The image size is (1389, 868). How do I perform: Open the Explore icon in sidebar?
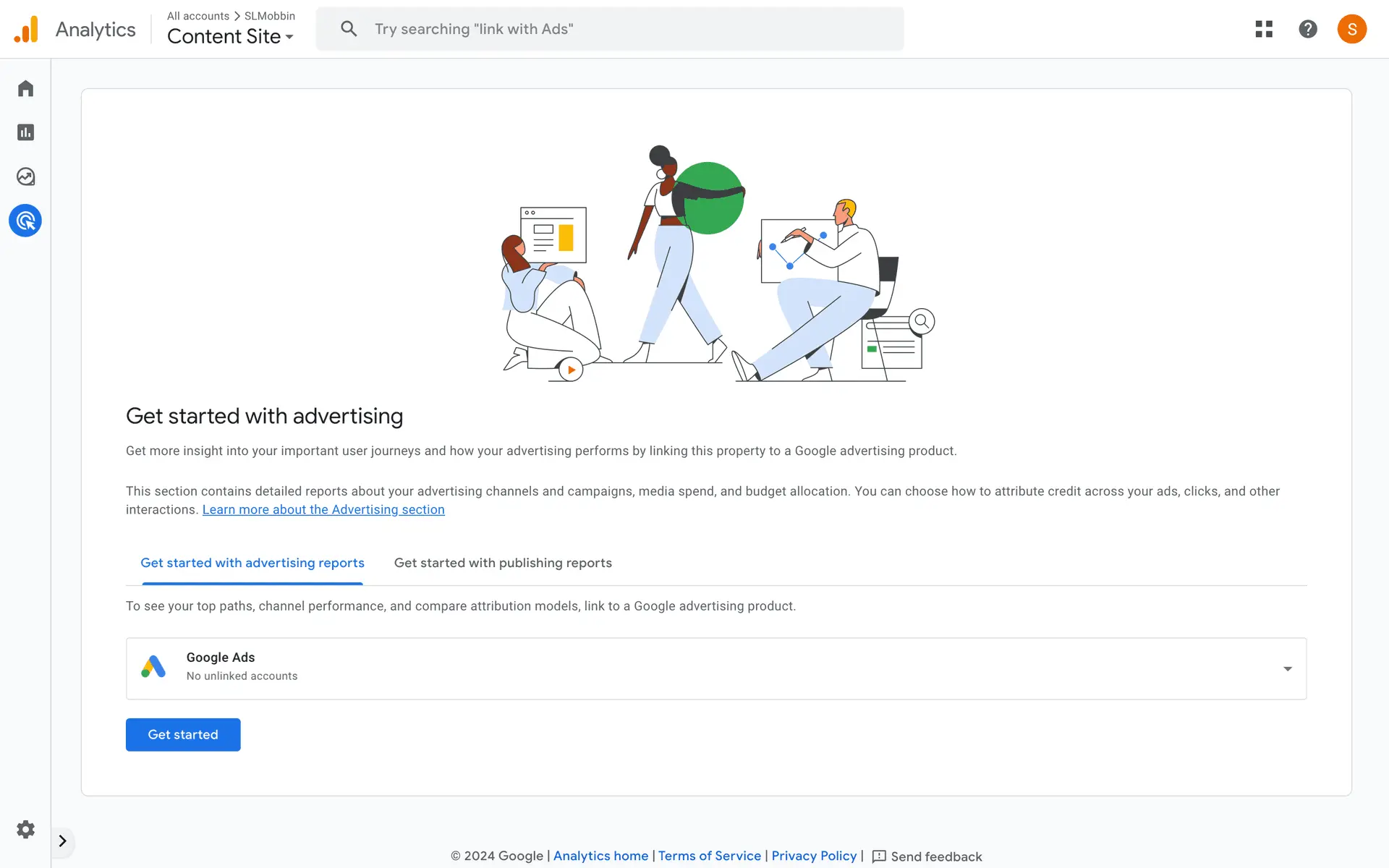(x=25, y=176)
